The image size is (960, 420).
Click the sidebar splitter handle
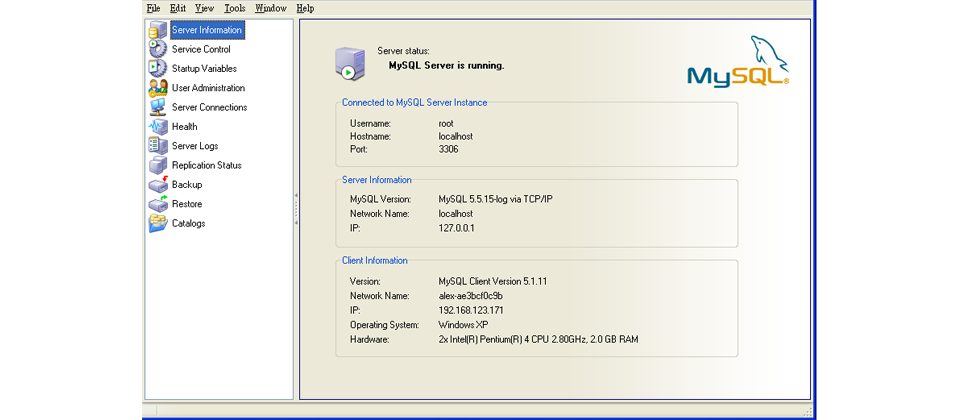coord(296,209)
